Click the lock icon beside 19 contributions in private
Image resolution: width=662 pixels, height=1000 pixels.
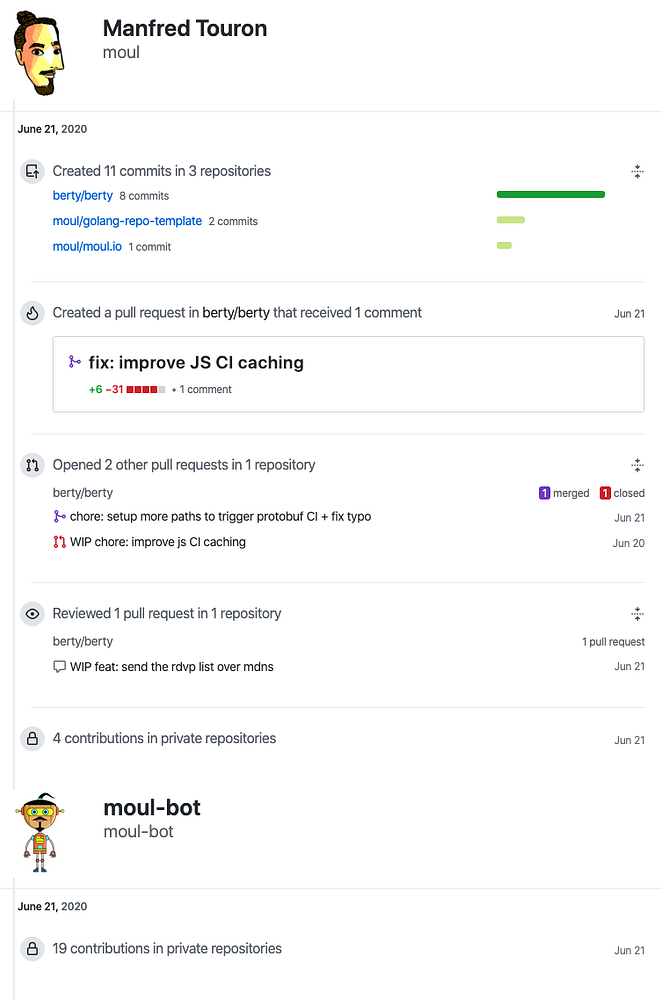click(33, 949)
